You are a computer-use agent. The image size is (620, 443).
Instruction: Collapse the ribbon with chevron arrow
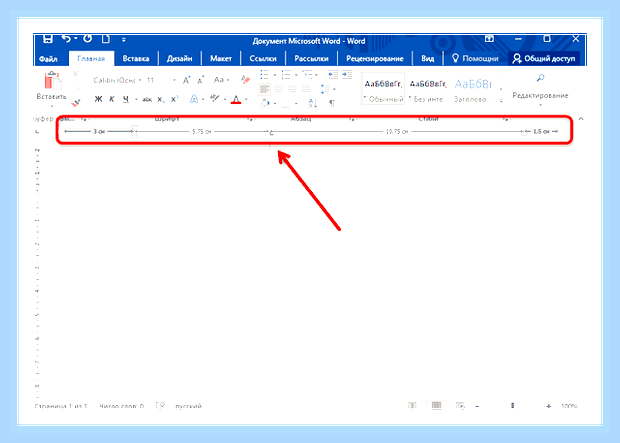click(x=581, y=119)
